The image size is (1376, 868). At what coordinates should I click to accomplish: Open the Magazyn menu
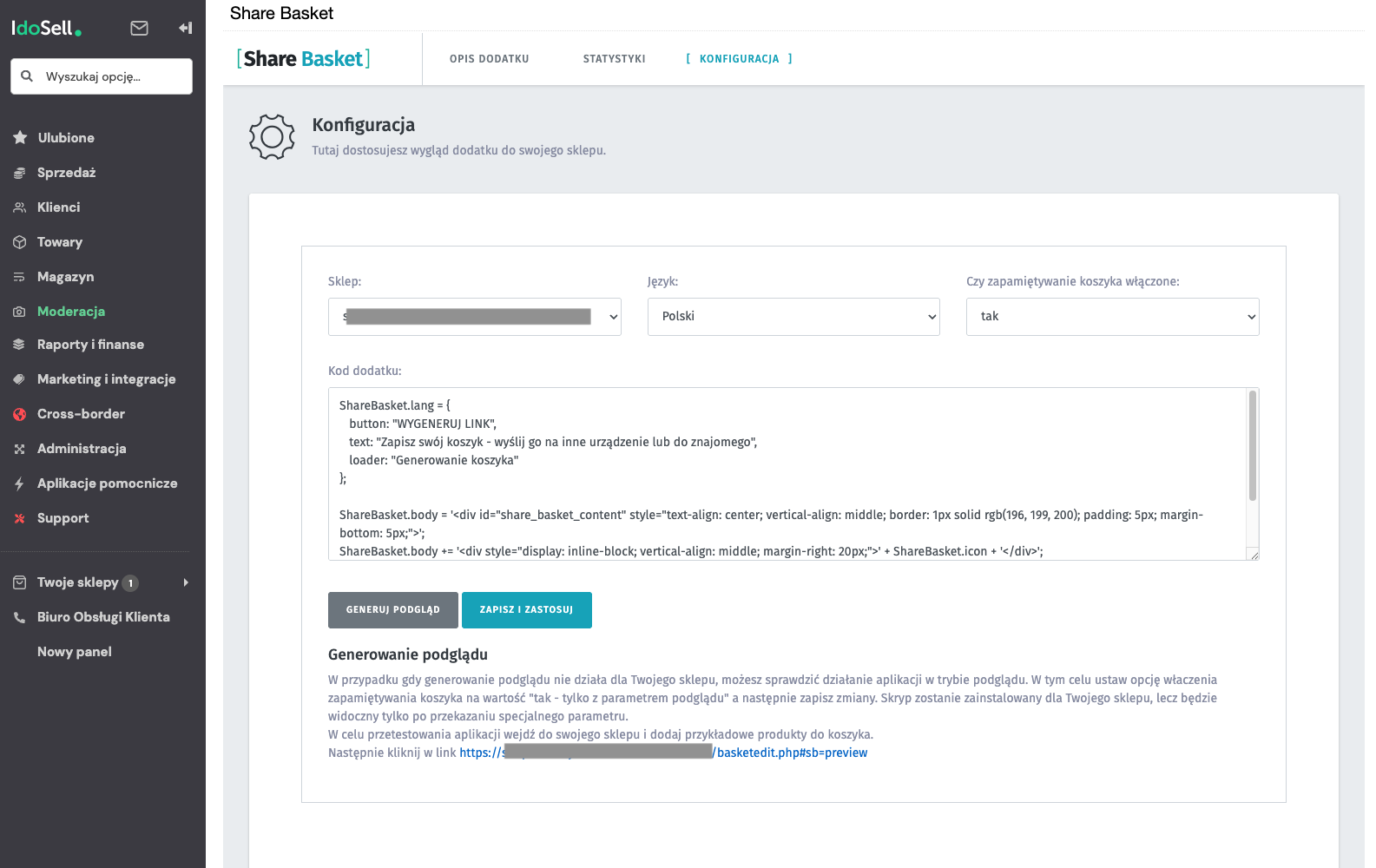65,277
